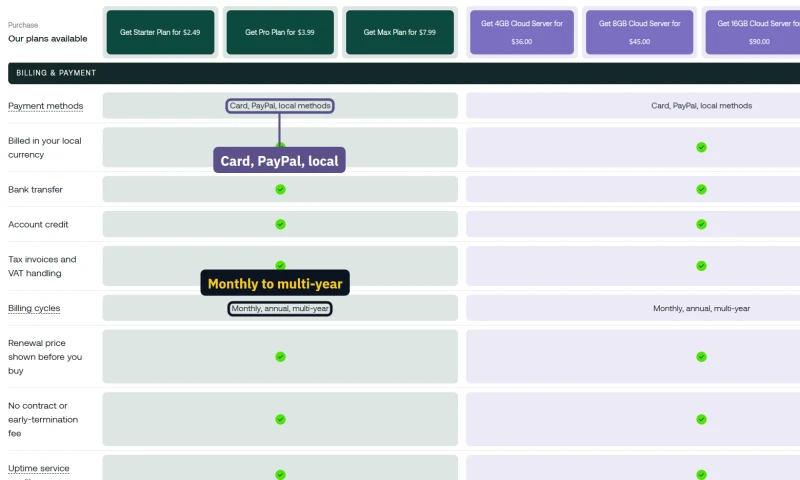Image resolution: width=800 pixels, height=480 pixels.
Task: Pick the 8GB Cloud Server for $45.00
Action: [639, 32]
